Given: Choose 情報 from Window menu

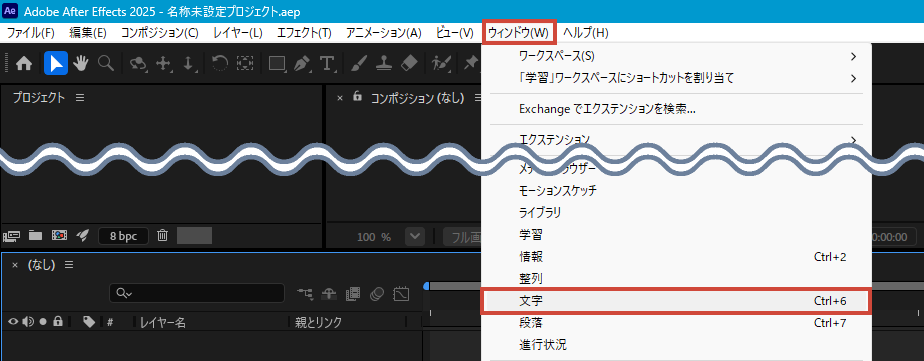Looking at the screenshot, I should click(x=676, y=257).
